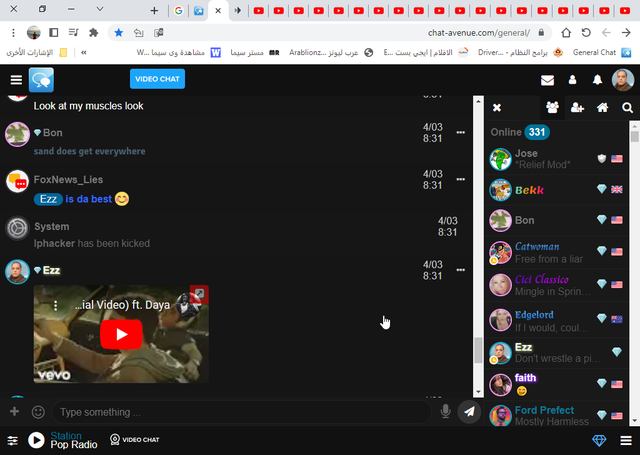Show online users list tab
The height and width of the screenshot is (455, 640).
click(x=552, y=108)
